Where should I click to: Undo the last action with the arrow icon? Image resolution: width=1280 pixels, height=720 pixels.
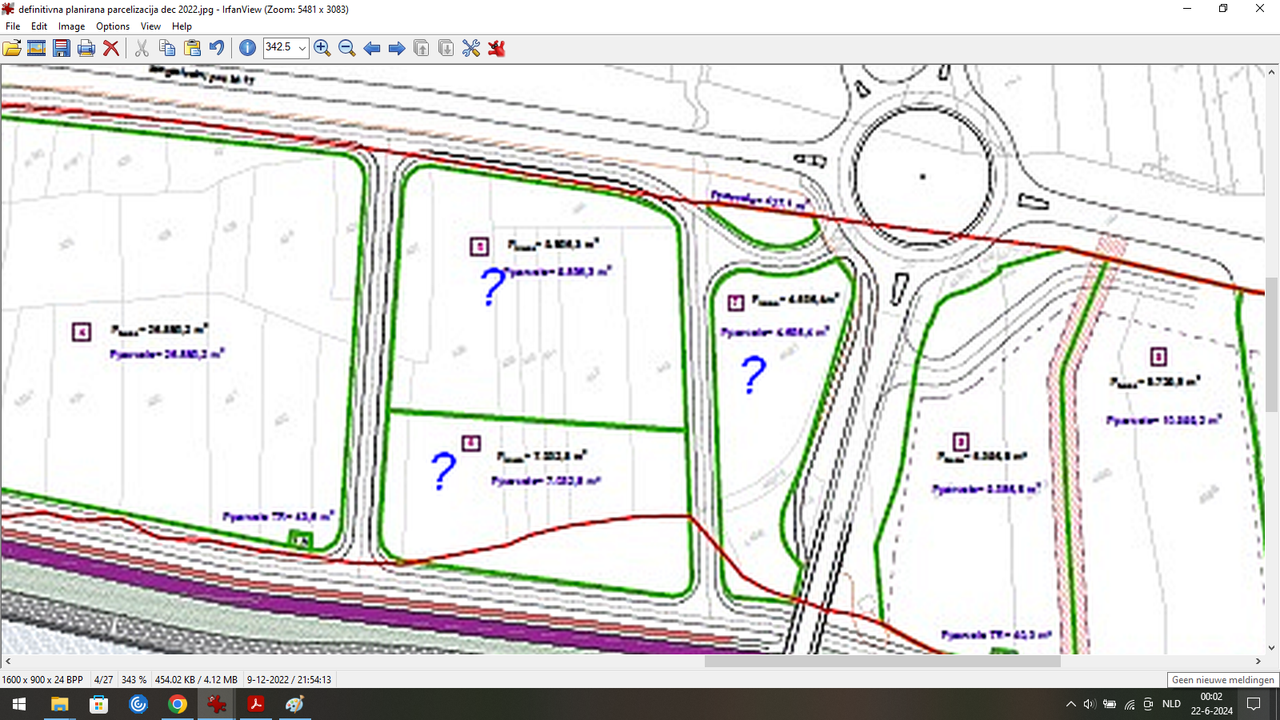click(216, 48)
